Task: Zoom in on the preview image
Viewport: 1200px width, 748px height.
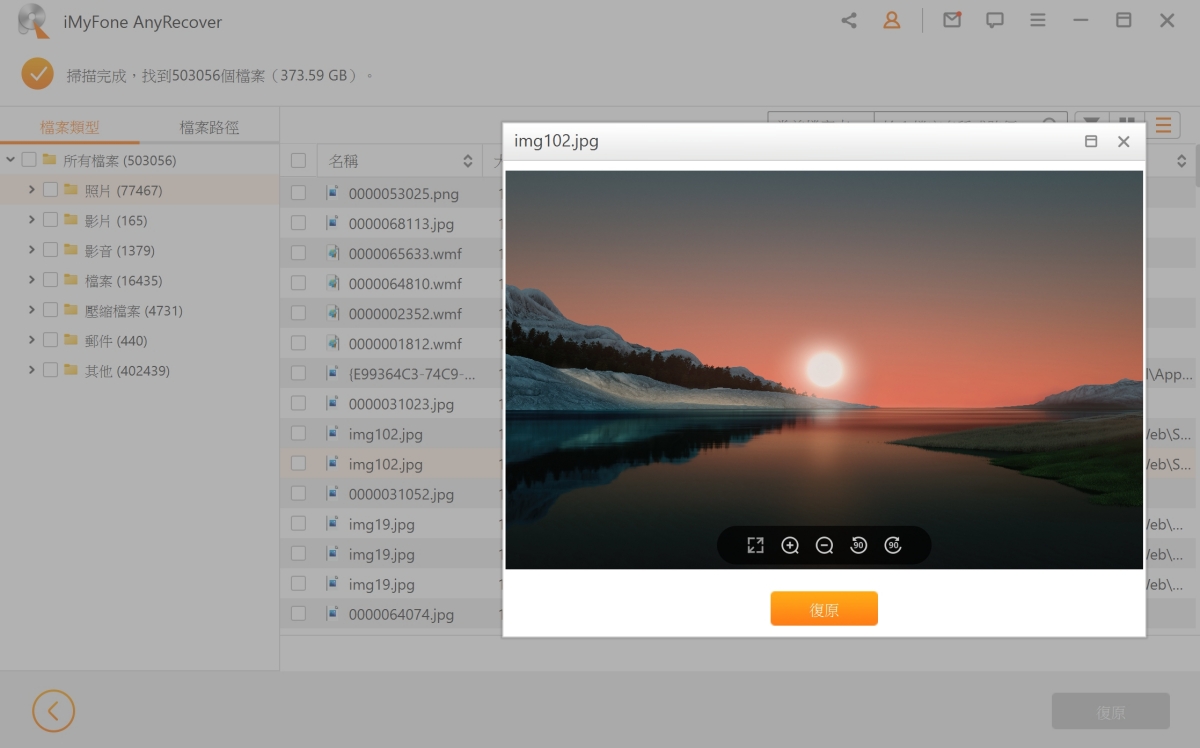Action: click(x=790, y=545)
